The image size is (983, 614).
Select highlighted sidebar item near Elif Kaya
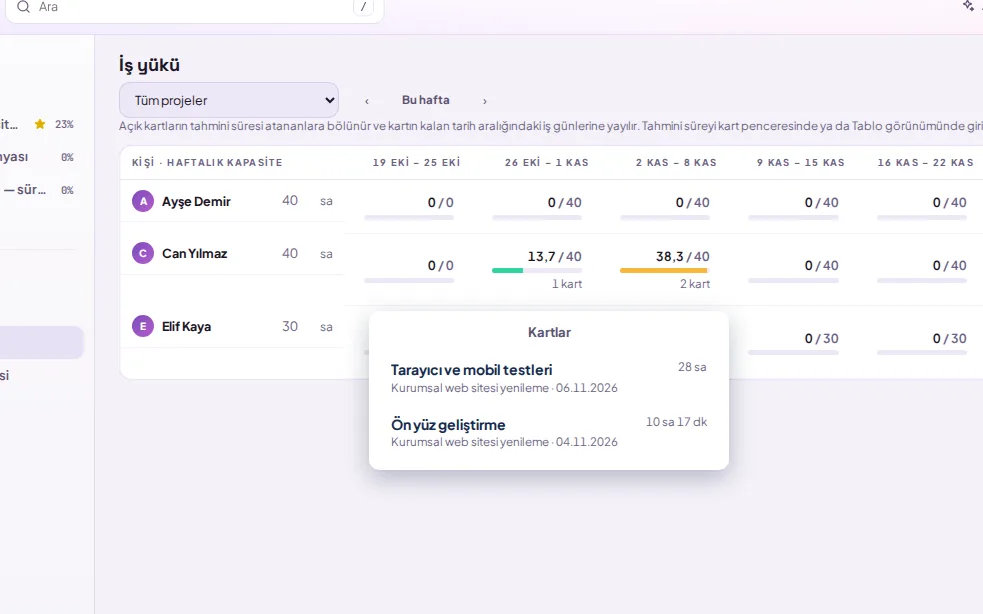point(41,342)
